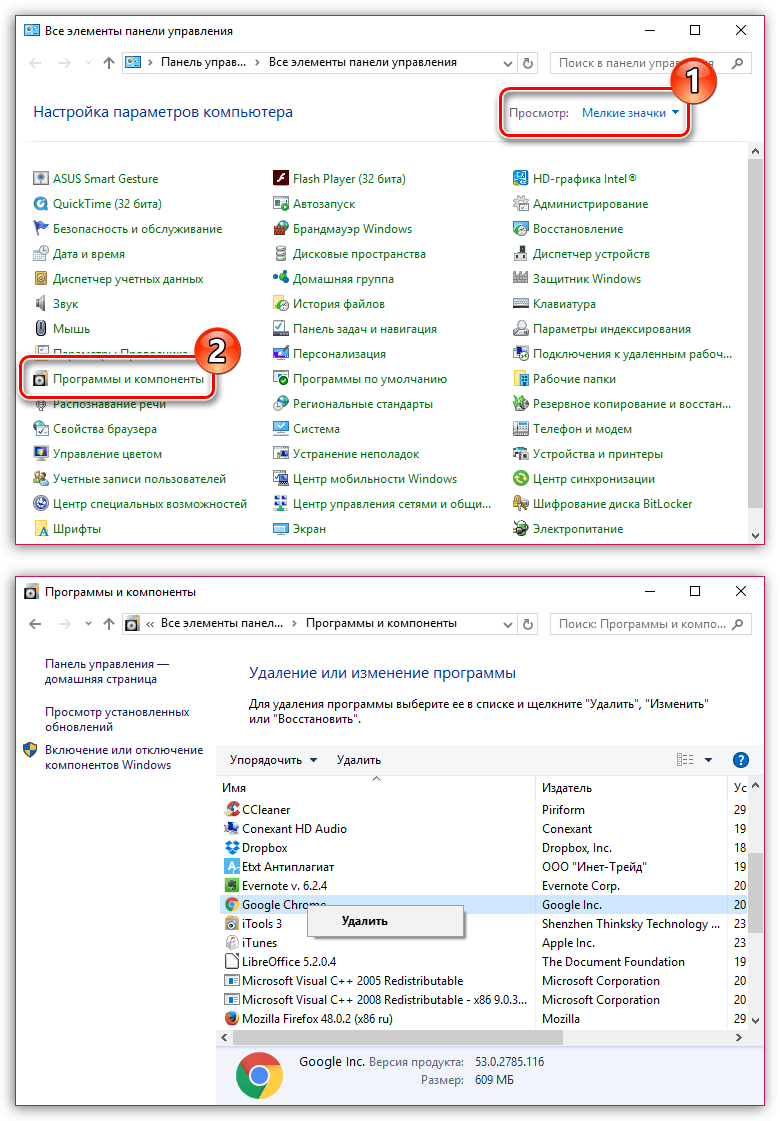Image resolution: width=780 pixels, height=1121 pixels.
Task: Click the Брандмауэр Windows icon
Action: point(281,229)
